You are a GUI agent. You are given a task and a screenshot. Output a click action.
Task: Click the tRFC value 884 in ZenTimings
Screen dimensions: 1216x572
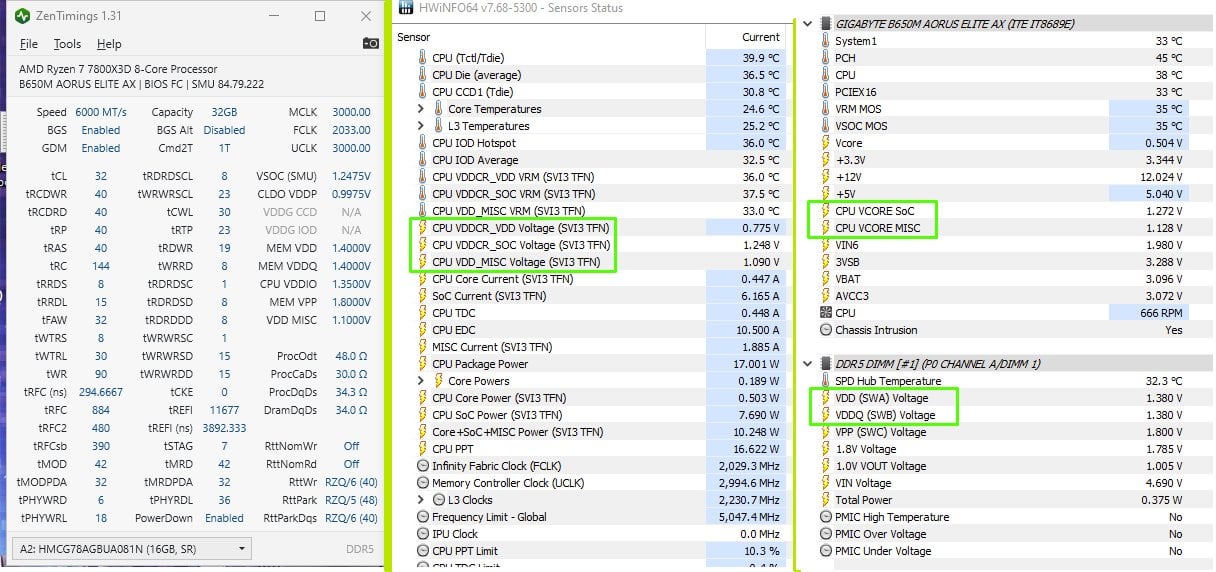point(101,410)
